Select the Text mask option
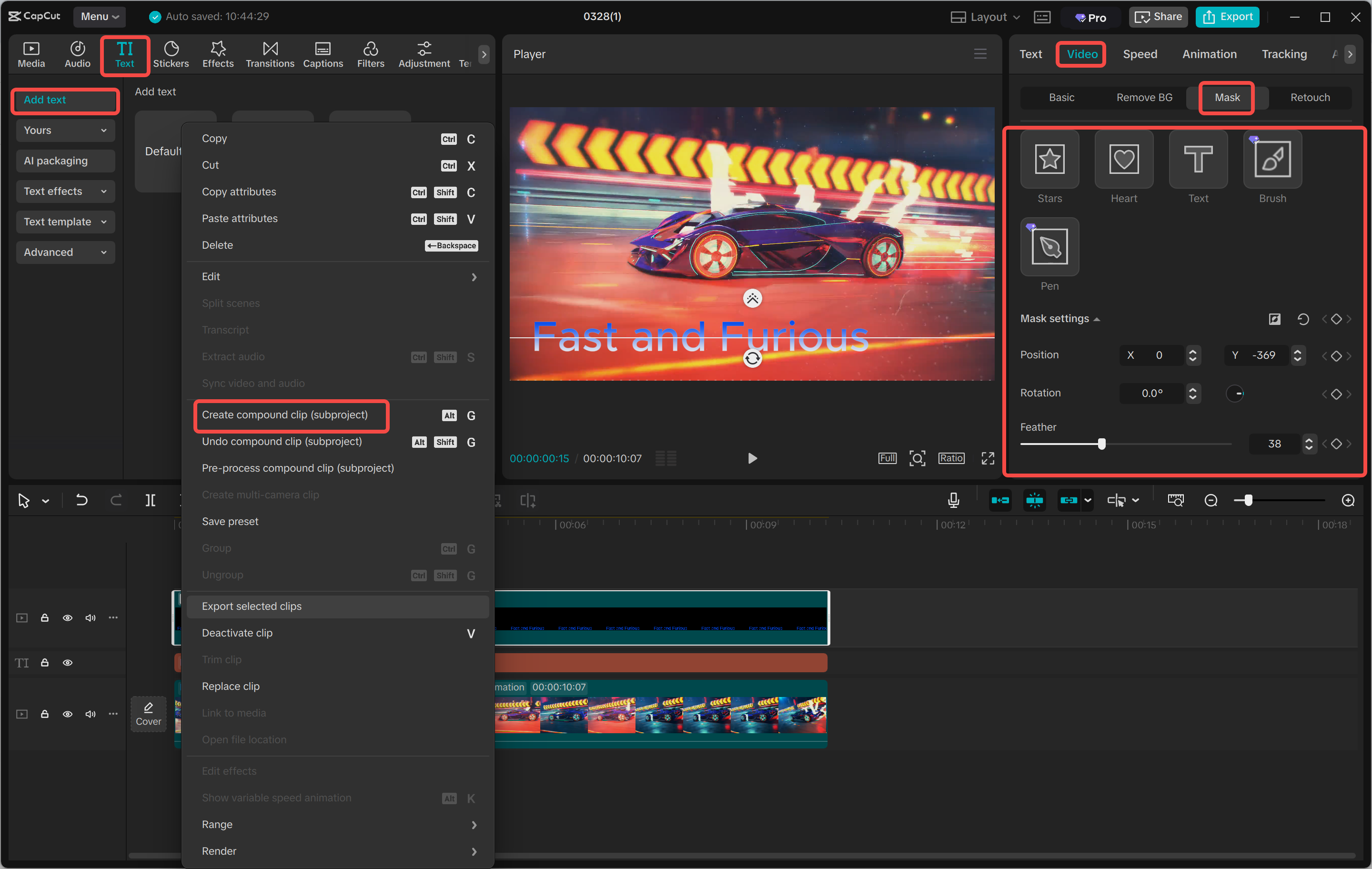The image size is (1372, 869). tap(1198, 160)
